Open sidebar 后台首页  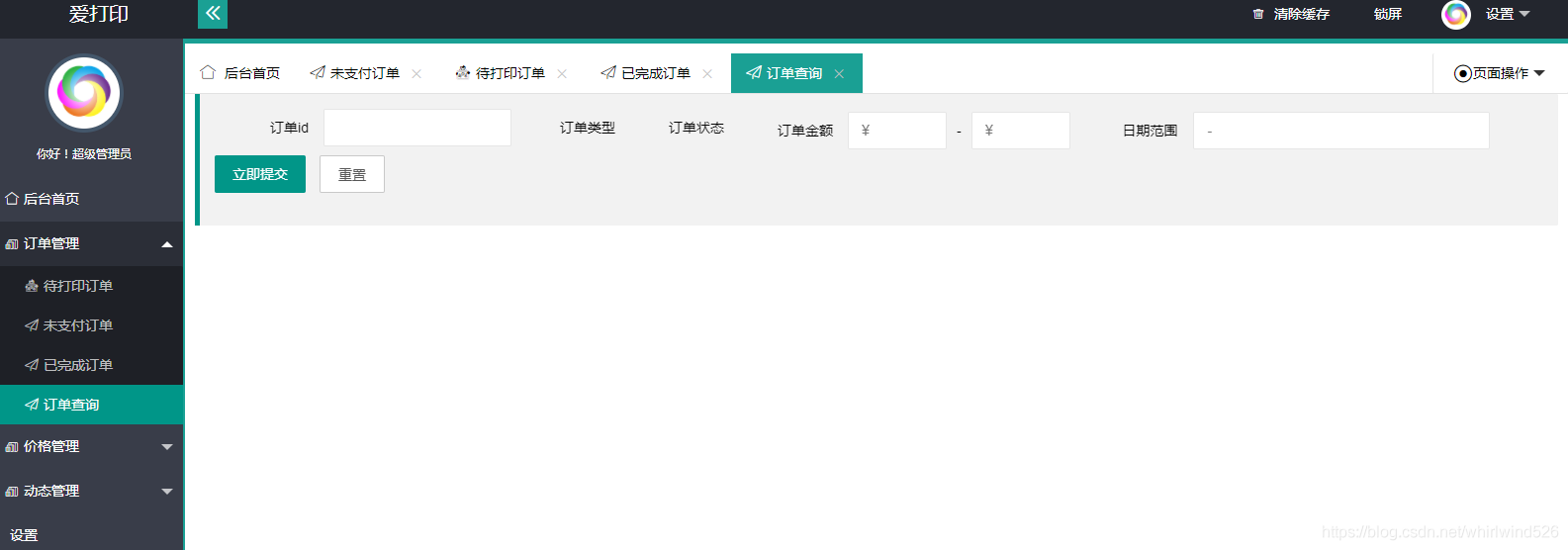92,199
